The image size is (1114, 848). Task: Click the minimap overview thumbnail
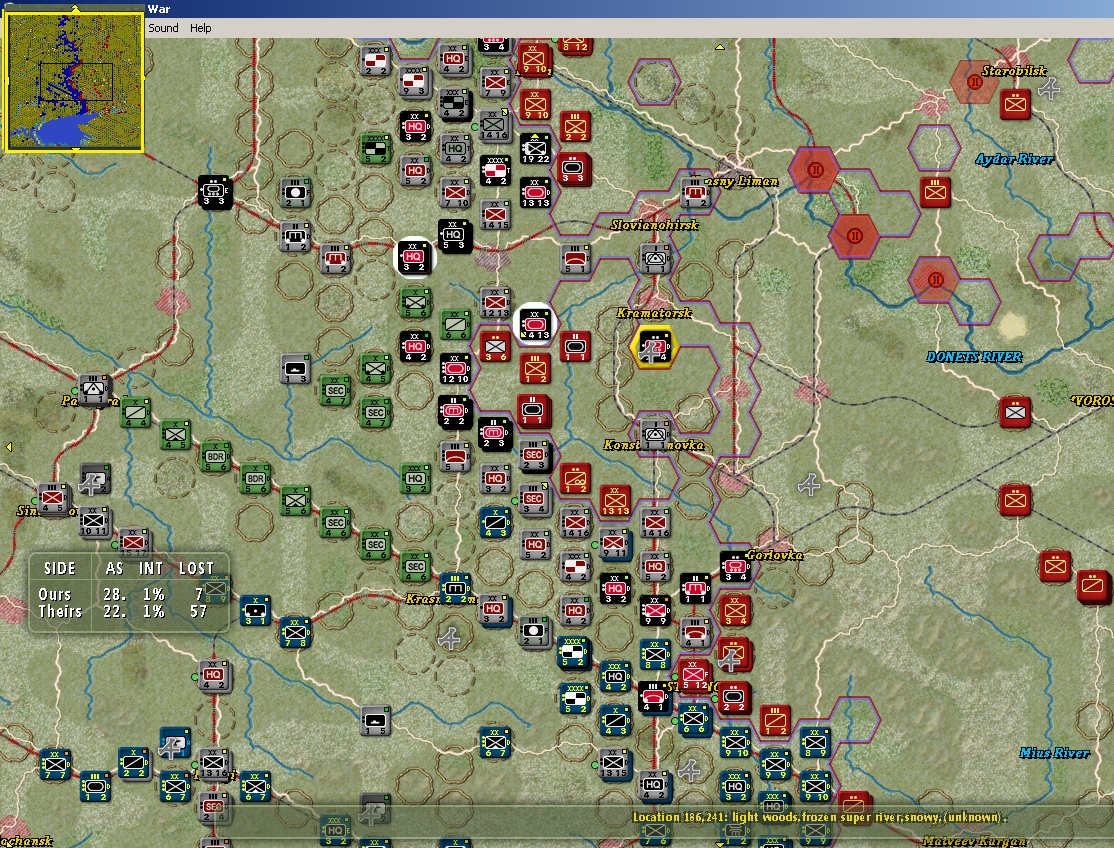pyautogui.click(x=75, y=81)
